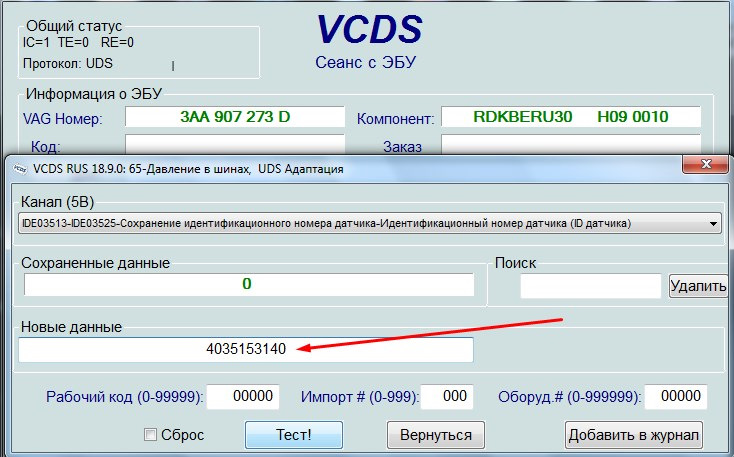Click the Сеанс с ЭБУ heading

(366, 62)
